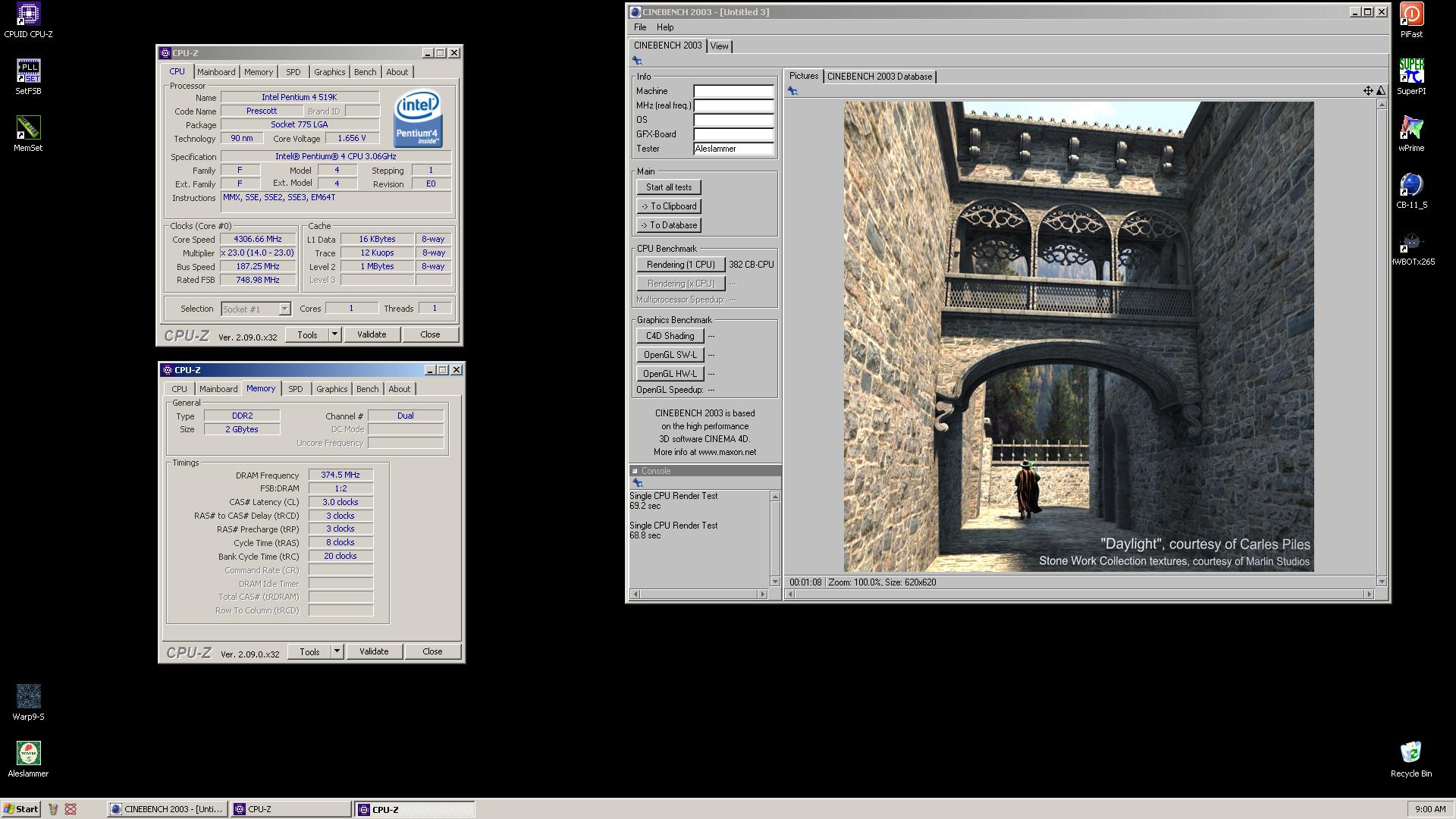The height and width of the screenshot is (819, 1456).
Task: Click the CINEBENCH title bar app icon
Action: point(635,12)
